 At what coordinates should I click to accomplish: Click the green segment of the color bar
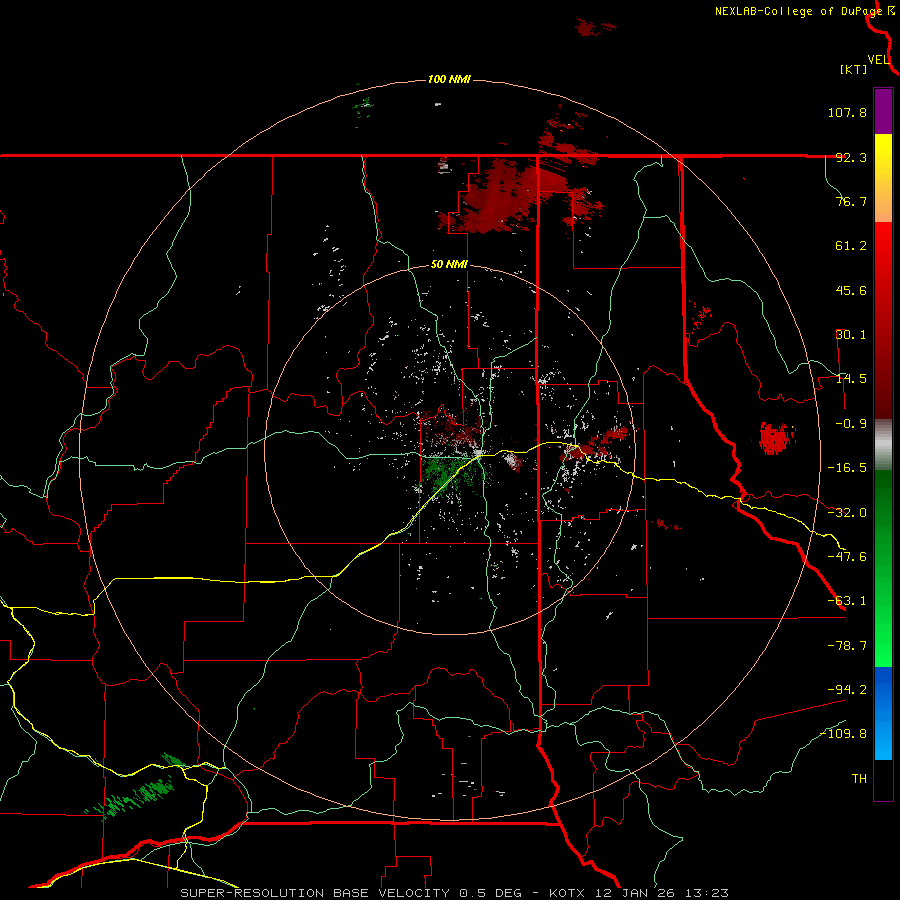pyautogui.click(x=883, y=568)
